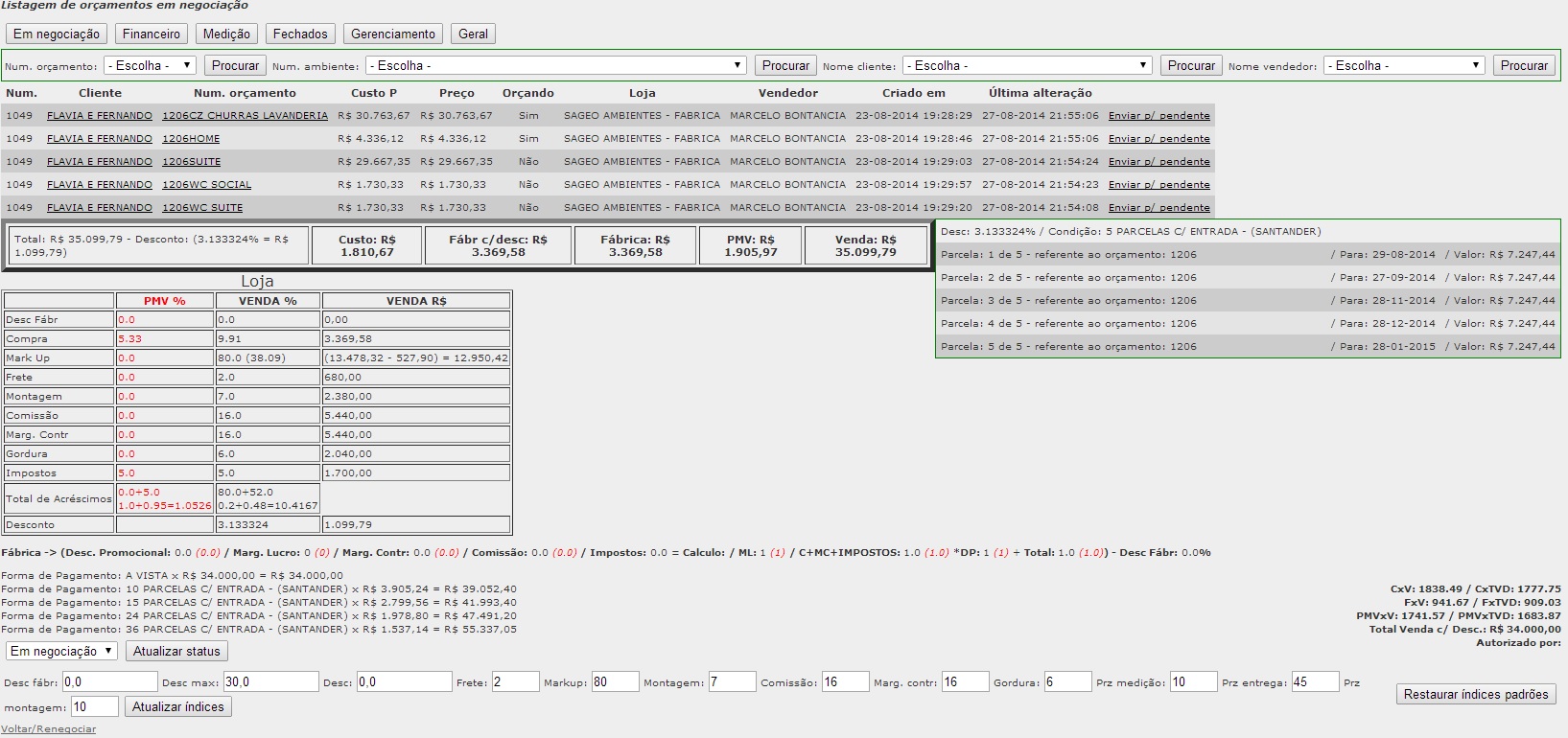Click Enviar p/ pendente for 1206SUITE
The width and height of the screenshot is (1568, 738).
[1159, 161]
